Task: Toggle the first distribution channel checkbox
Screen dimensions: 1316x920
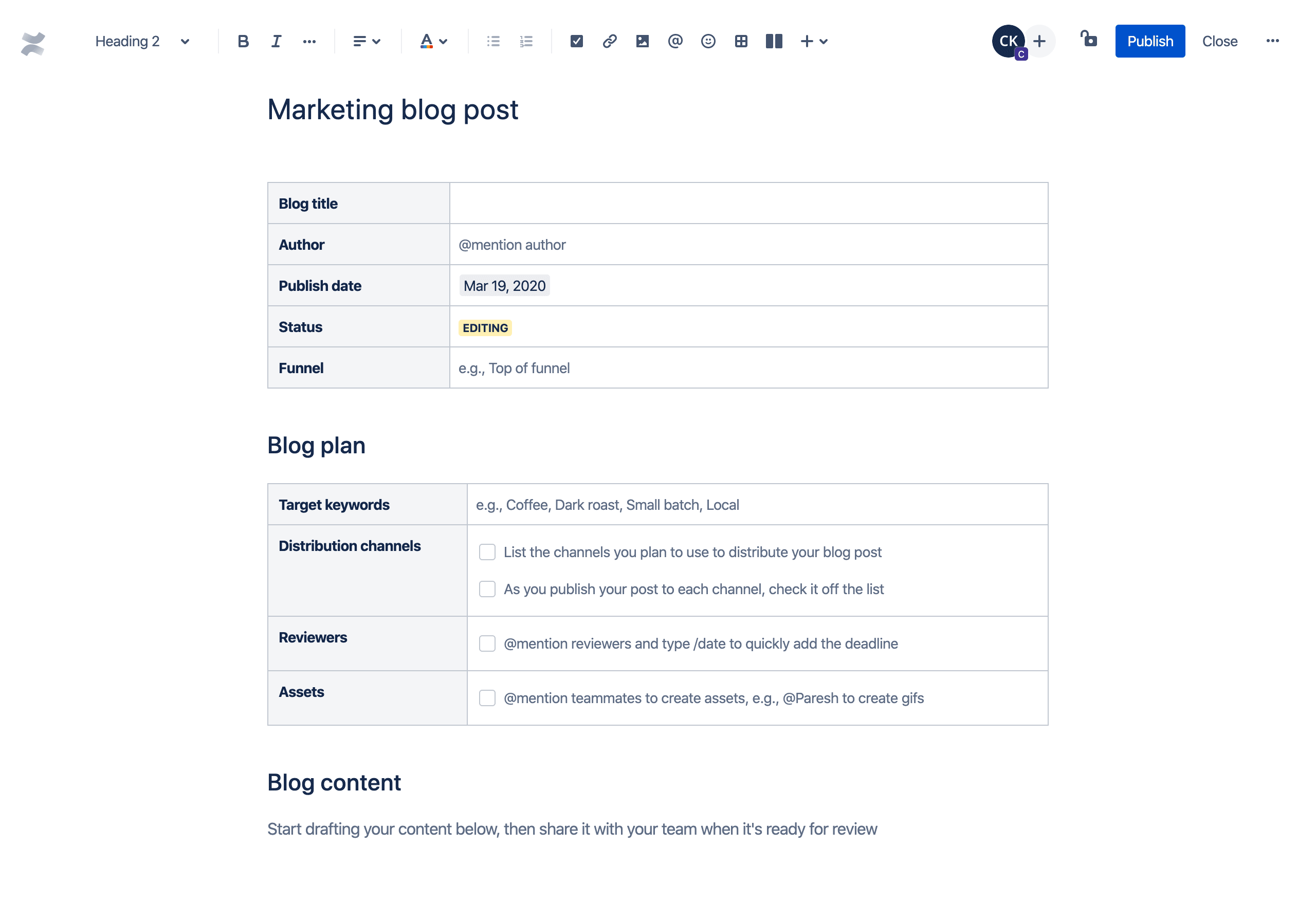Action: [x=487, y=552]
